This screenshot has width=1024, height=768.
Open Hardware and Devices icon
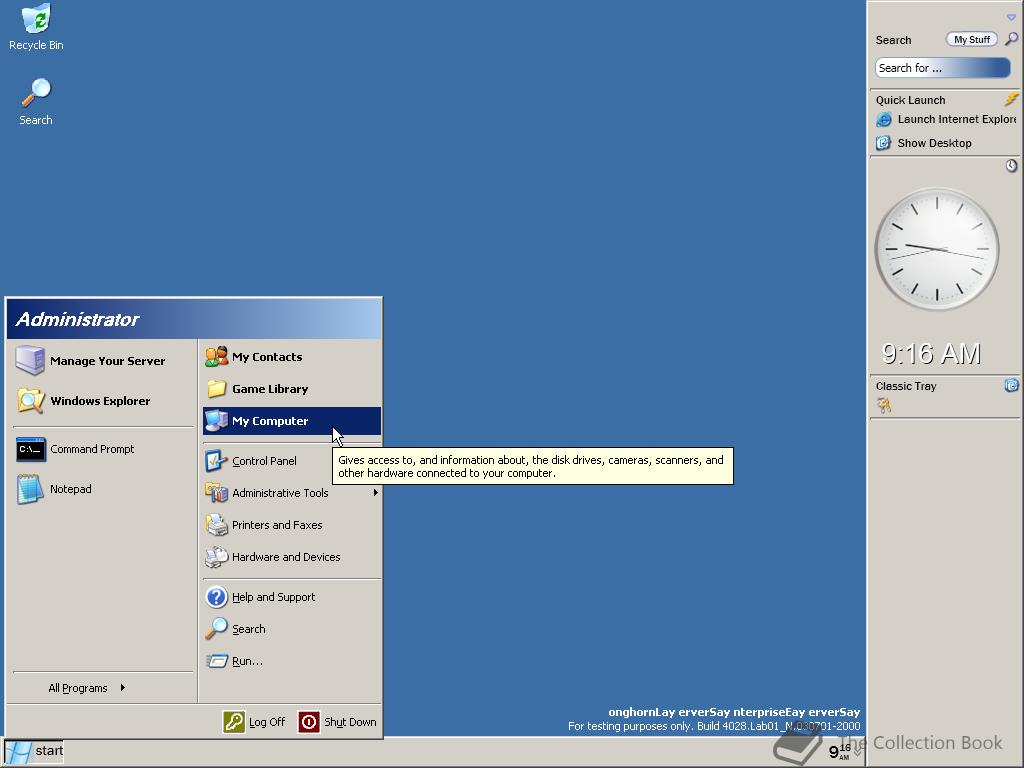[216, 556]
